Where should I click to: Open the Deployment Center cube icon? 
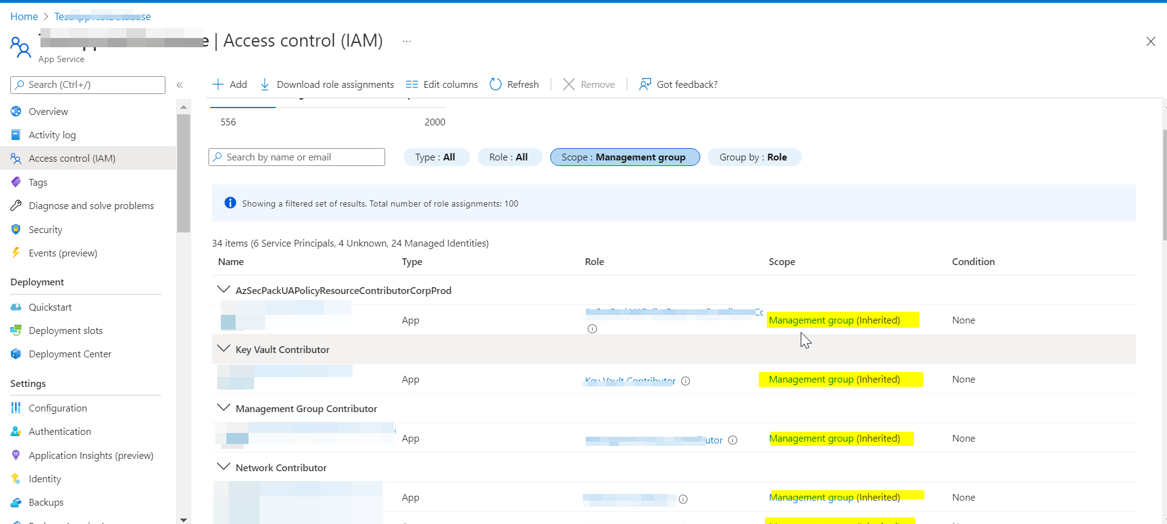click(x=16, y=354)
